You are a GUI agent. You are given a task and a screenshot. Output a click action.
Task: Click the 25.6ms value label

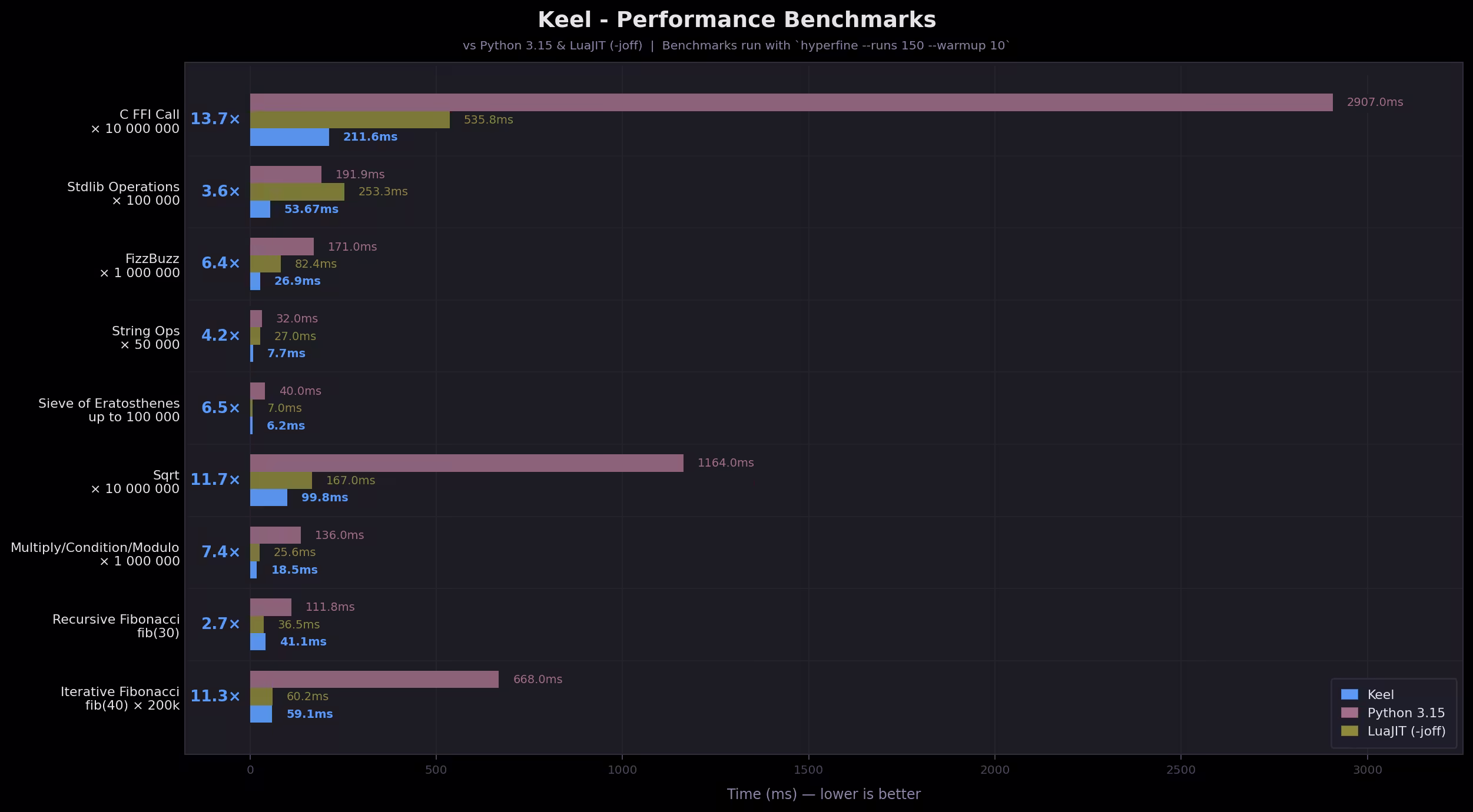tap(294, 553)
